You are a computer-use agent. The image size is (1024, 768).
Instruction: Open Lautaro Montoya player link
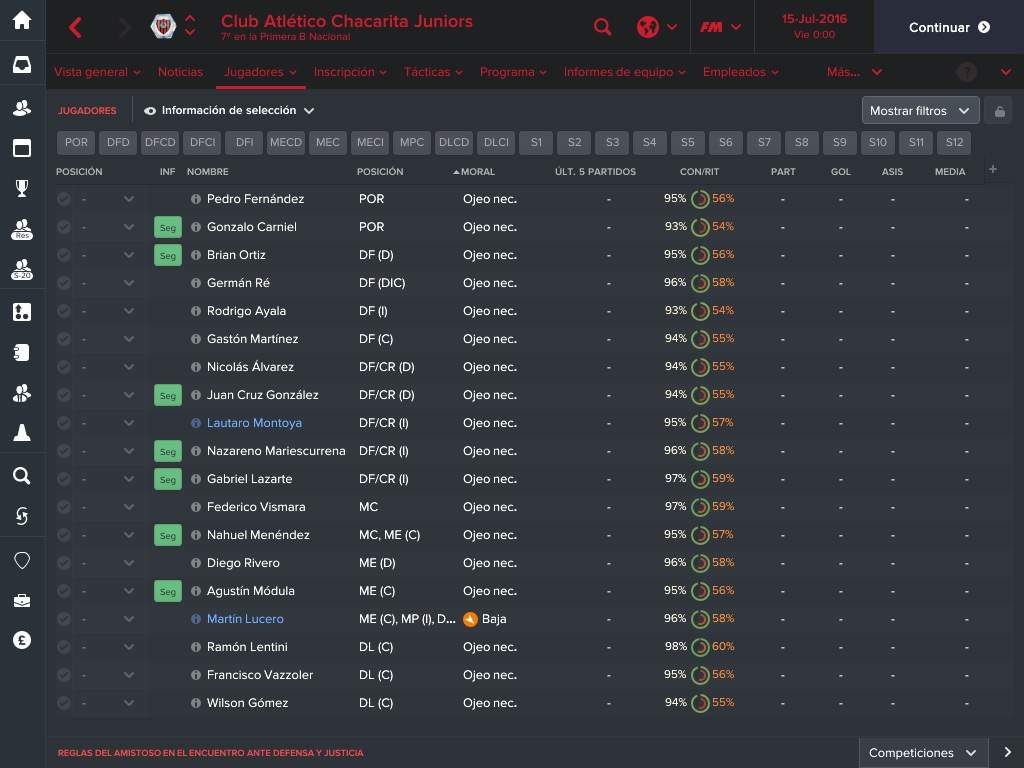point(254,423)
